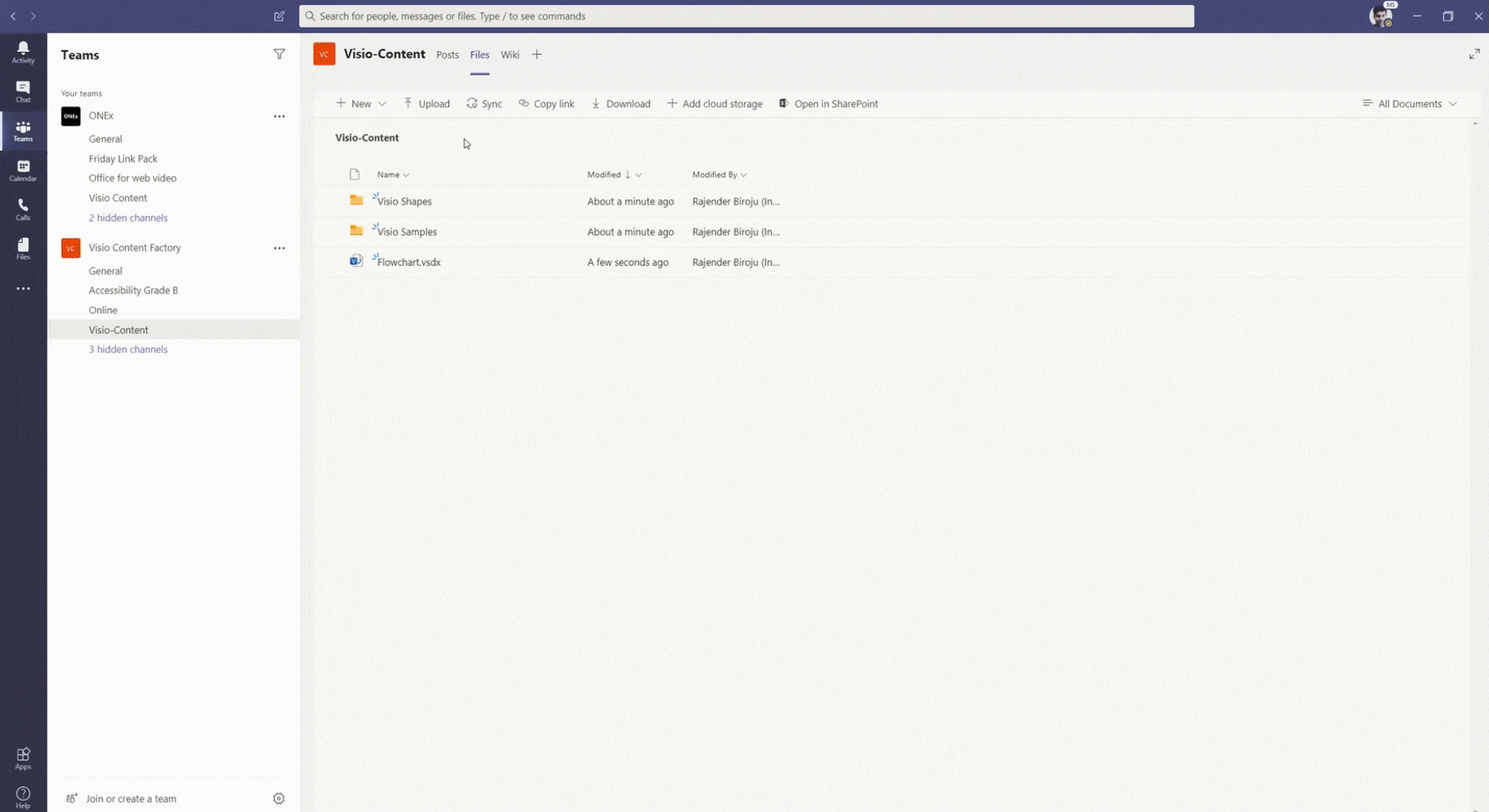This screenshot has width=1489, height=812.
Task: Click the Visio Shapes folder icon
Action: click(x=356, y=200)
